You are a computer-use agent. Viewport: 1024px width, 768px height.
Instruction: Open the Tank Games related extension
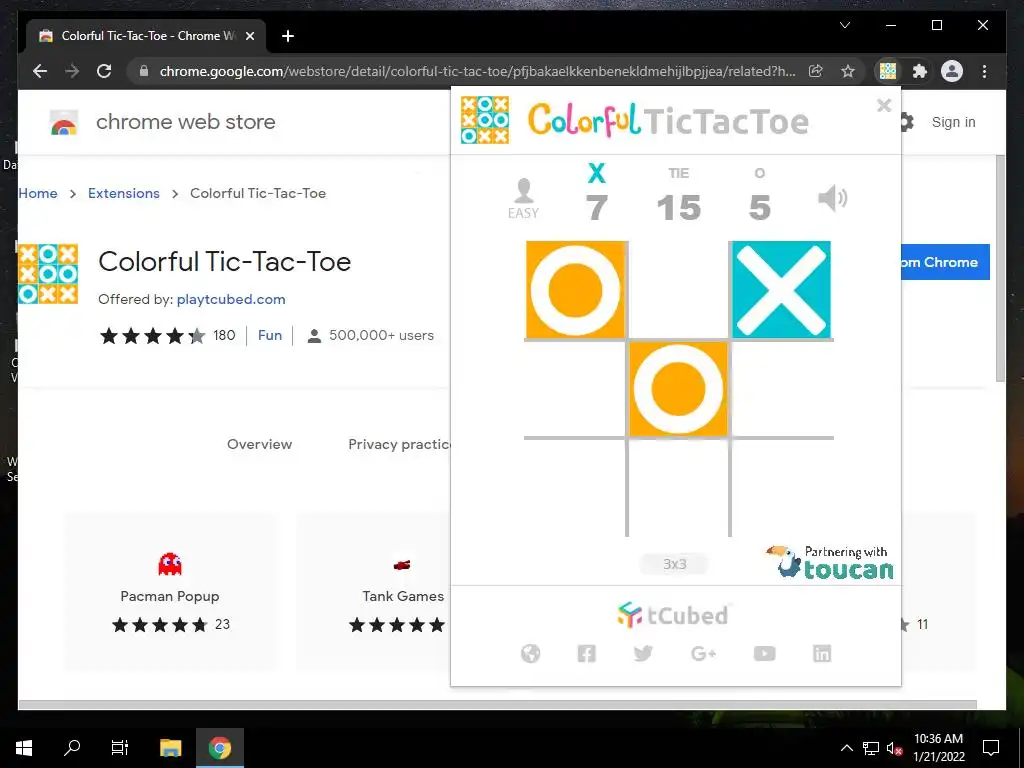tap(374, 591)
